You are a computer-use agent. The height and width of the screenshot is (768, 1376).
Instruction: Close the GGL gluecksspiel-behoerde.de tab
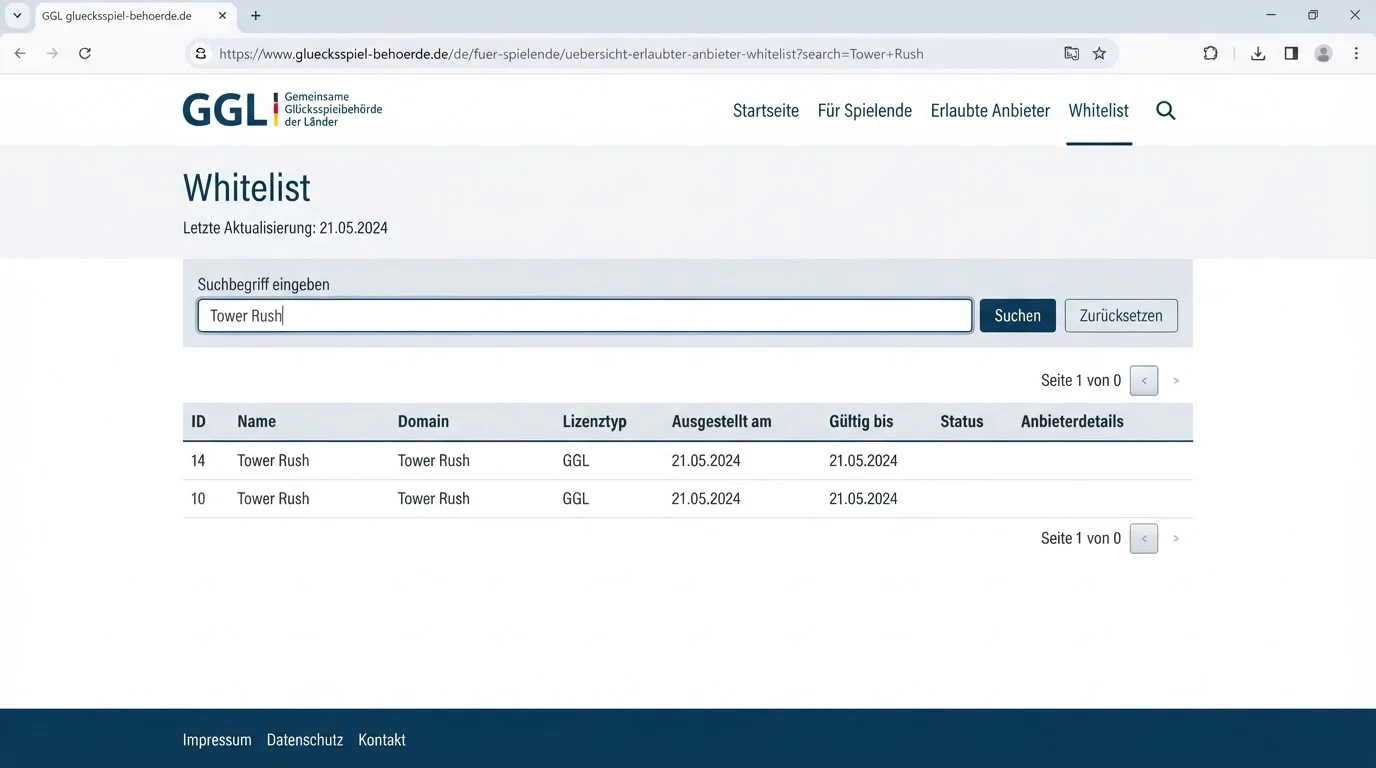coord(222,16)
